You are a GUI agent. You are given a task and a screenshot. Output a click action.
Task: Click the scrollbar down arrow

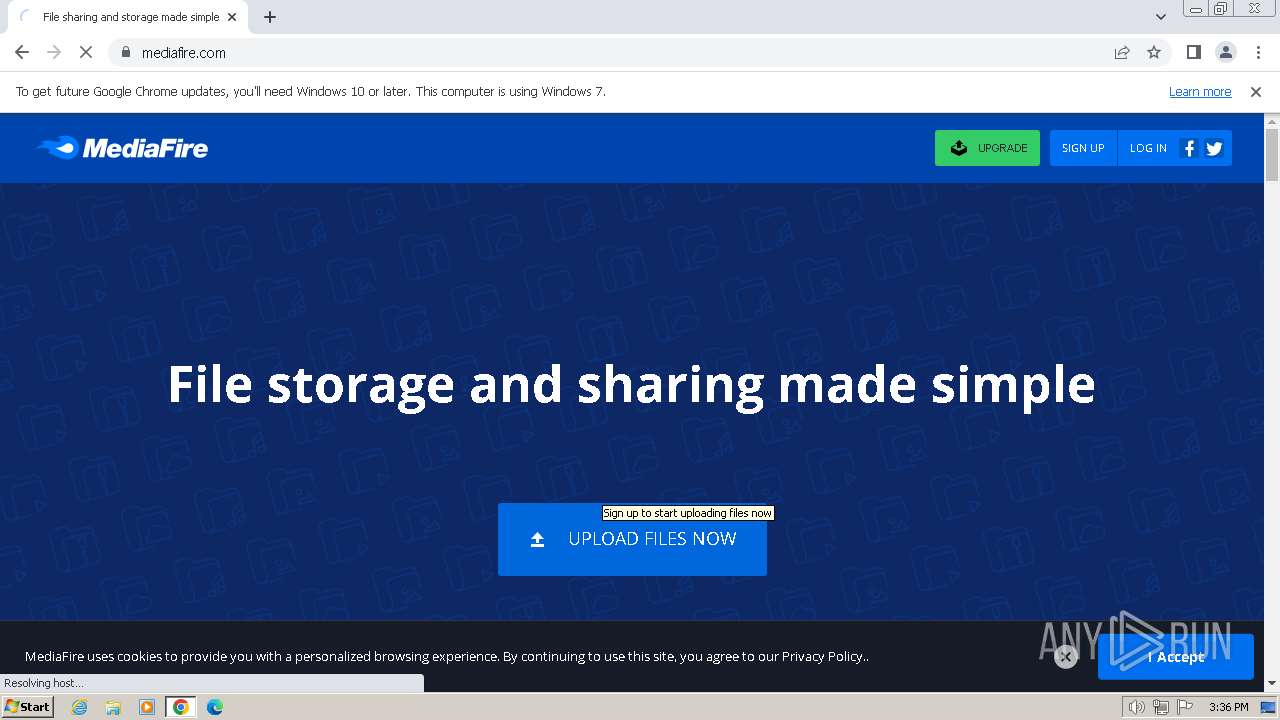[x=1272, y=683]
